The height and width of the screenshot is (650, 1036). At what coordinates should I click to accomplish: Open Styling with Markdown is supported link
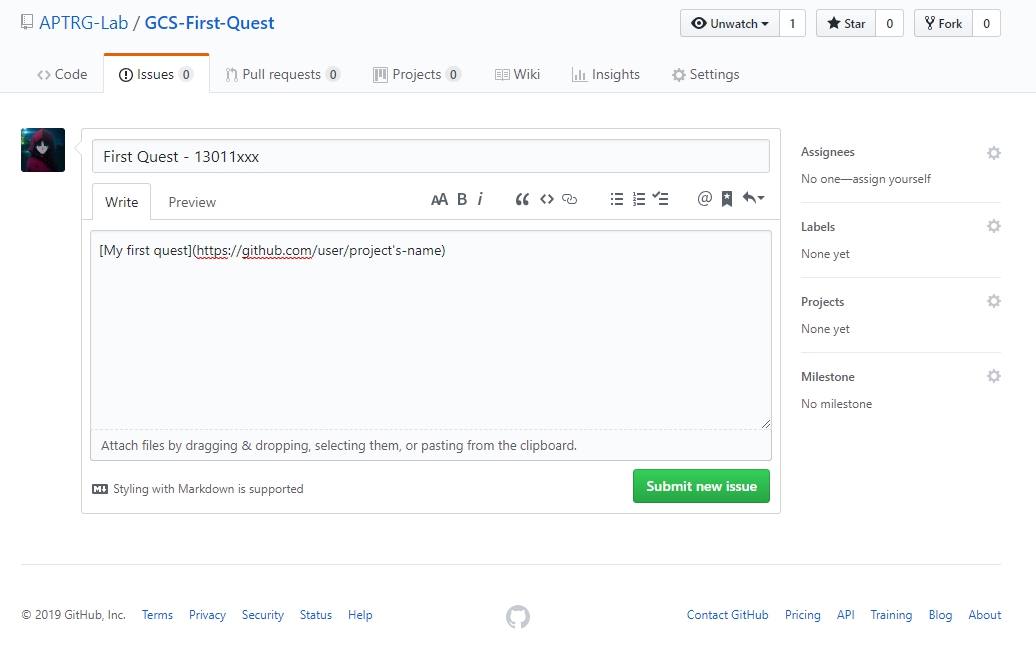click(208, 489)
